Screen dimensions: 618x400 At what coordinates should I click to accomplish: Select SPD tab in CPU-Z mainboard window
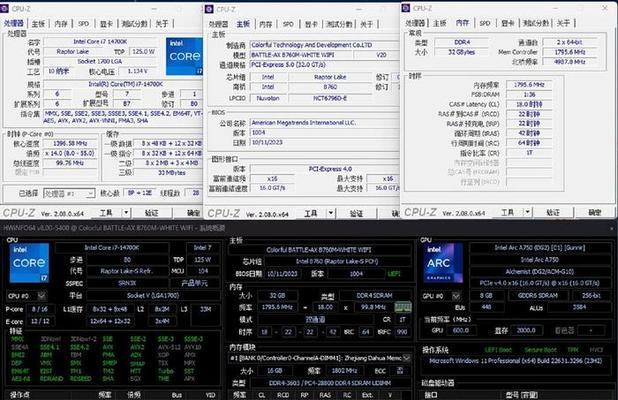[288, 24]
